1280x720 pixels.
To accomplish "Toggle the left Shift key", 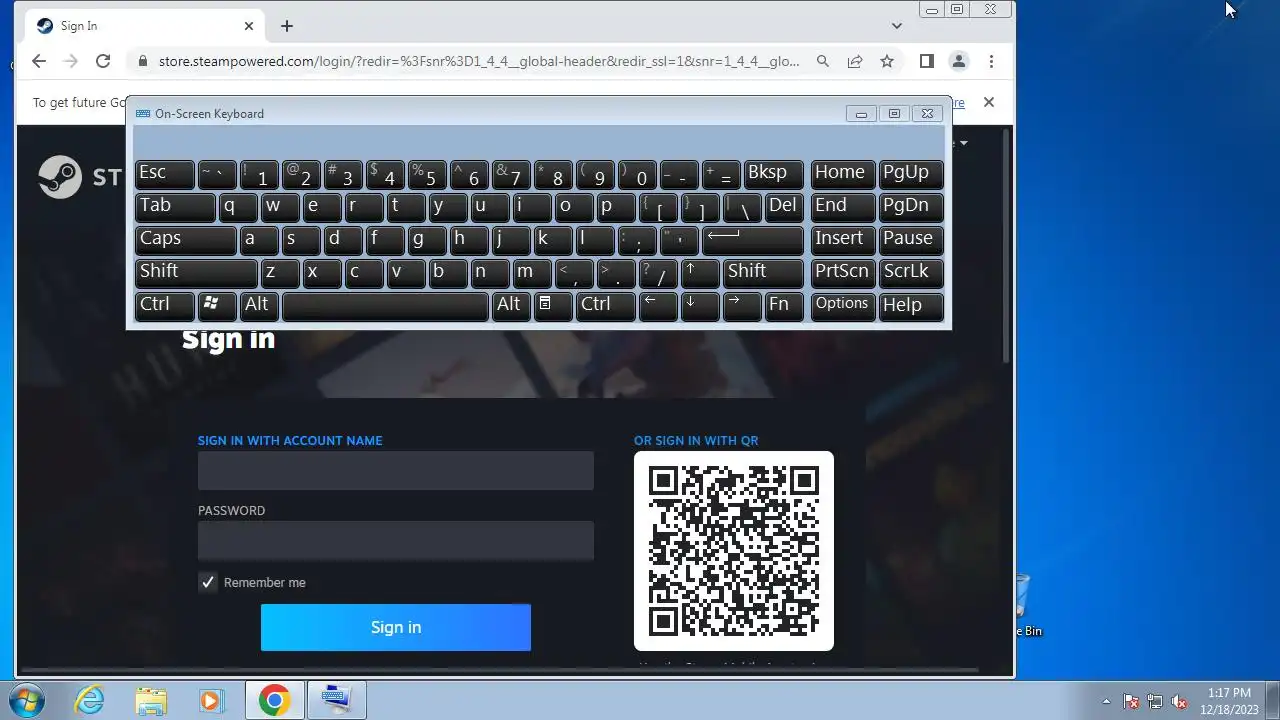I will click(x=196, y=272).
